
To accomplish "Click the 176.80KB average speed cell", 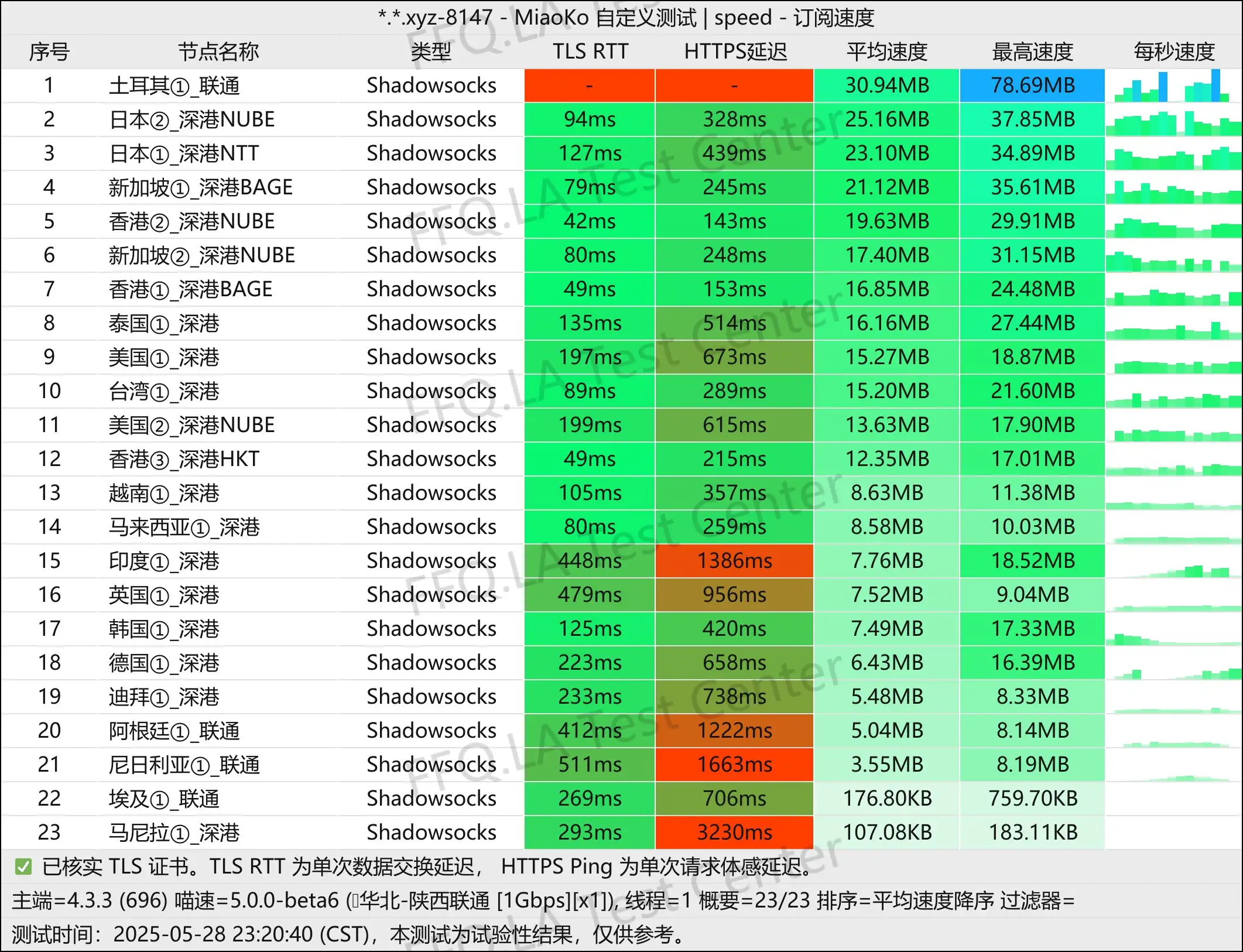I will tap(886, 799).
